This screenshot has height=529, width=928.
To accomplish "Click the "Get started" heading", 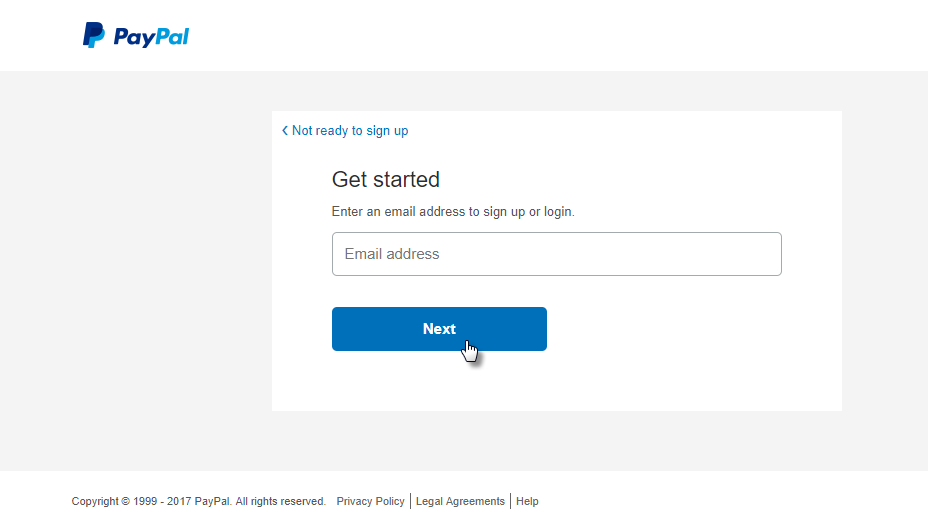I will [x=385, y=180].
